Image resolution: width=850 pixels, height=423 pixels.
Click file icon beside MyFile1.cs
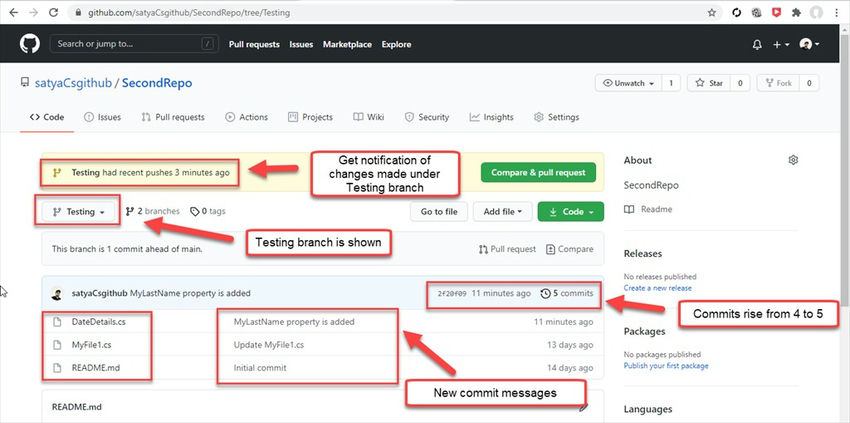click(57, 345)
